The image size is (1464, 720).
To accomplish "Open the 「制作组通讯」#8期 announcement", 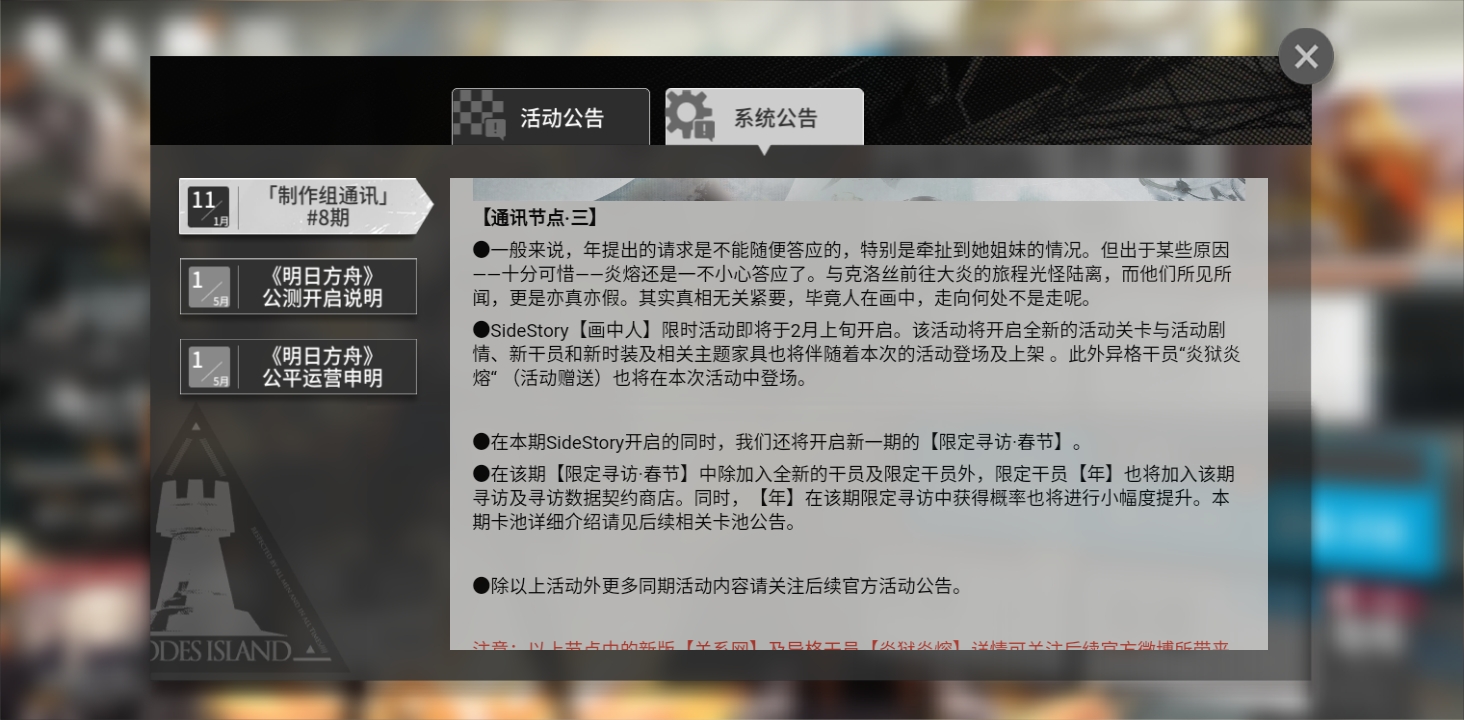I will (x=305, y=207).
